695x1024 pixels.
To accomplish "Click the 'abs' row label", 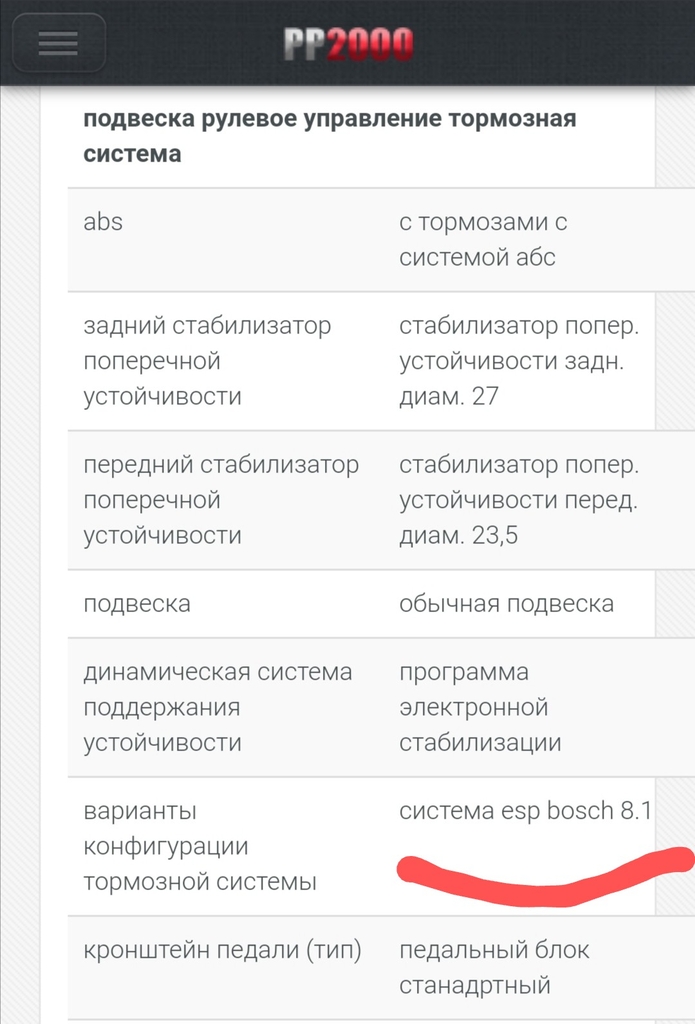I will 103,222.
